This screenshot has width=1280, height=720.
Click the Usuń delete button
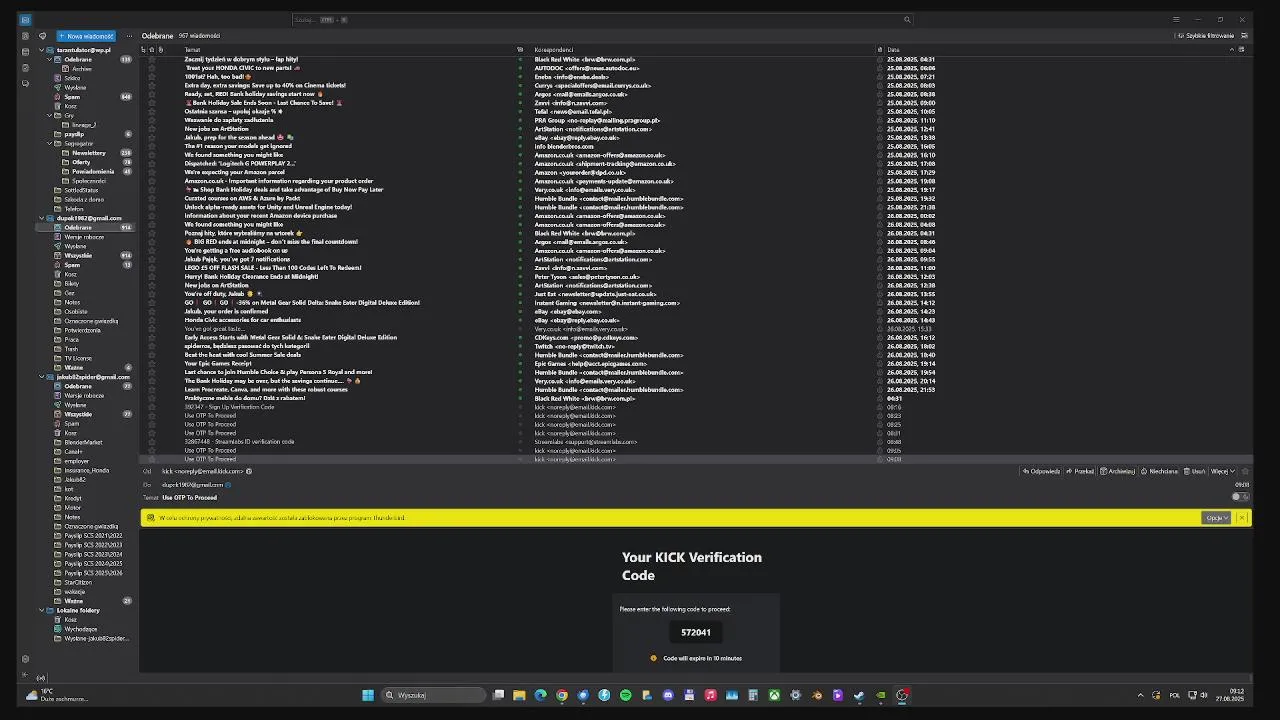[1195, 471]
